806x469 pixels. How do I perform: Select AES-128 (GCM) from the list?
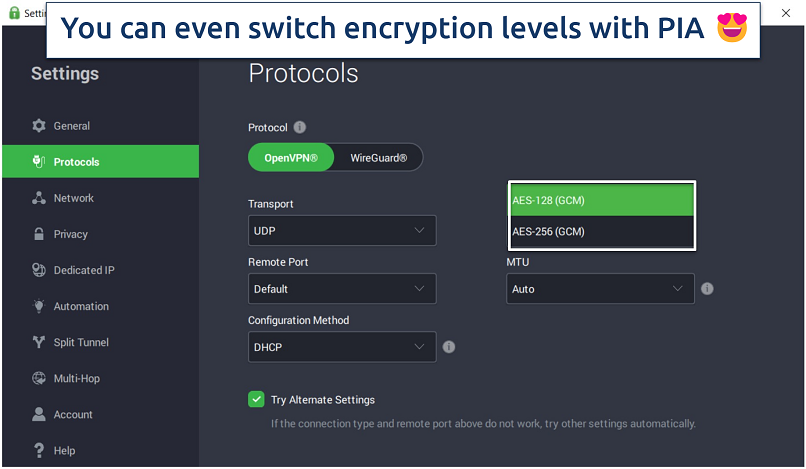[601, 200]
